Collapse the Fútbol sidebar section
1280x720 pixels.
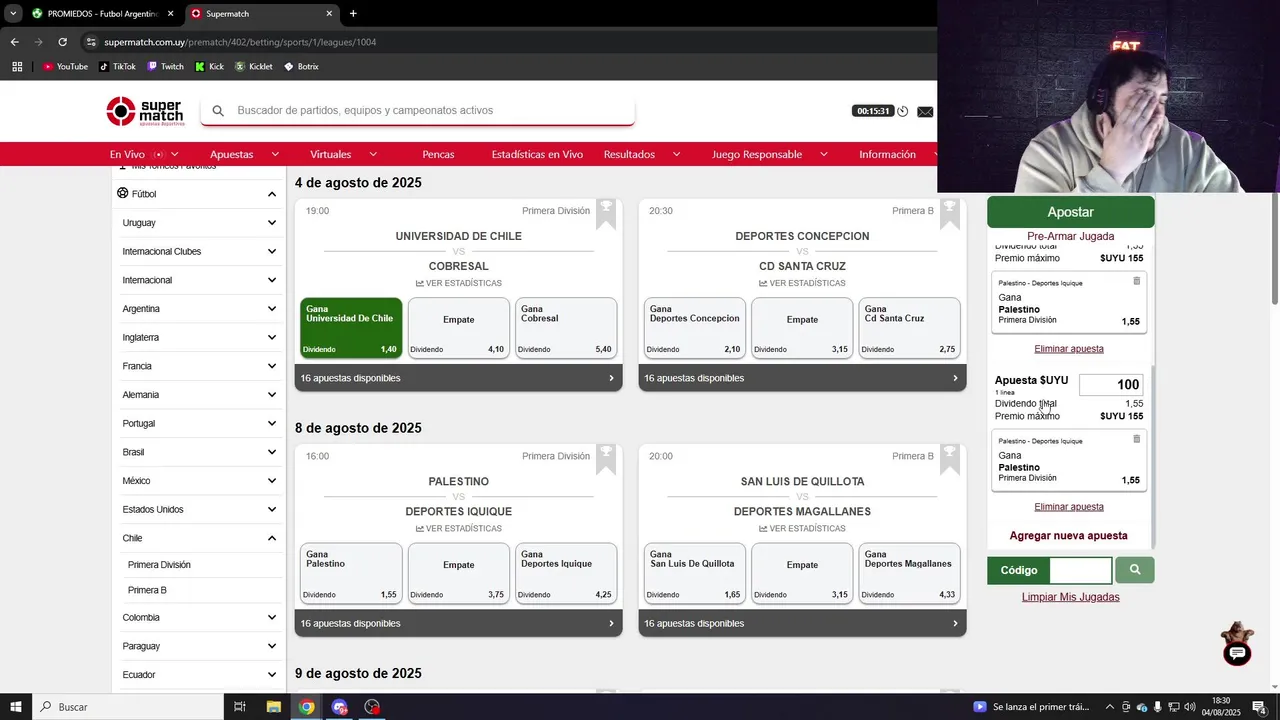pos(271,194)
